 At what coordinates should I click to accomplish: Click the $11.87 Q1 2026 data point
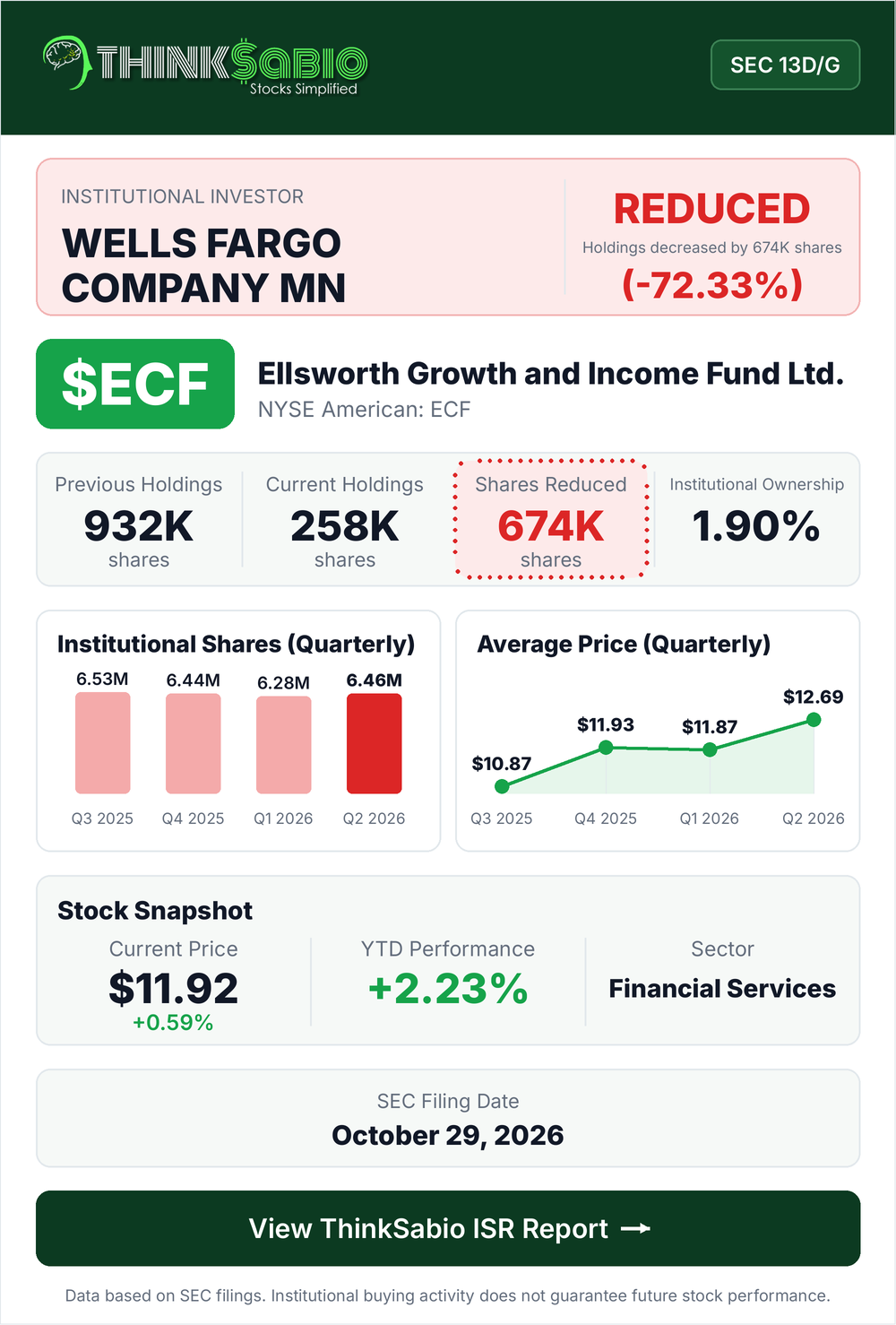coord(710,749)
